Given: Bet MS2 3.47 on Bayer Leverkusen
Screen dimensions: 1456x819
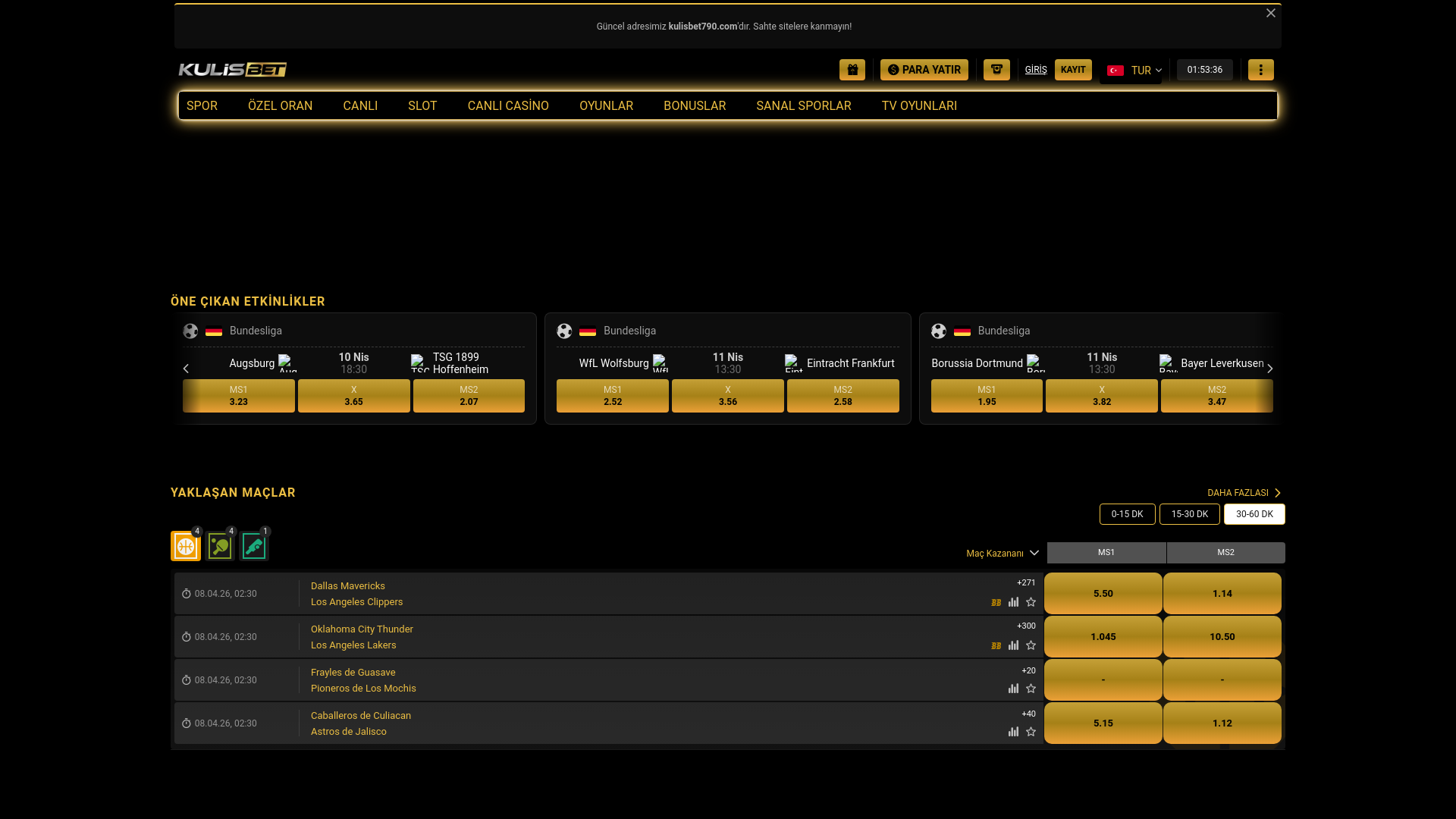Looking at the screenshot, I should (1217, 396).
